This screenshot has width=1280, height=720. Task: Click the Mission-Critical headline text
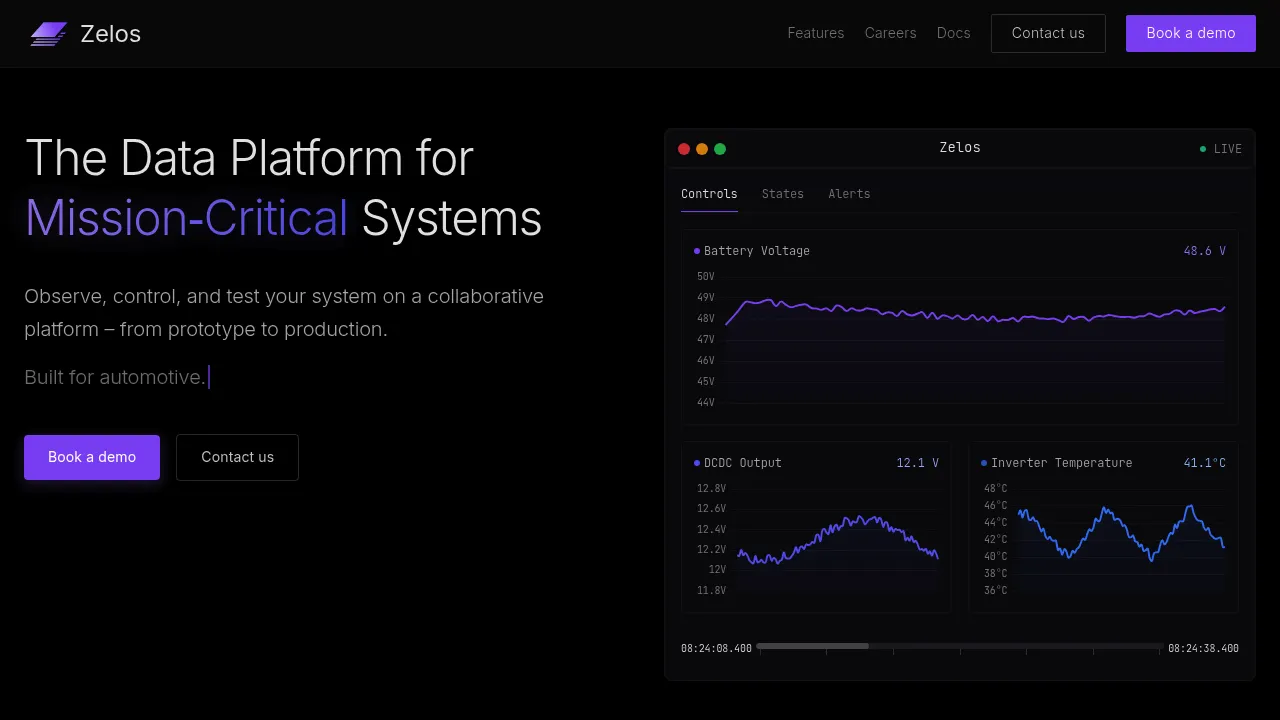coord(187,218)
